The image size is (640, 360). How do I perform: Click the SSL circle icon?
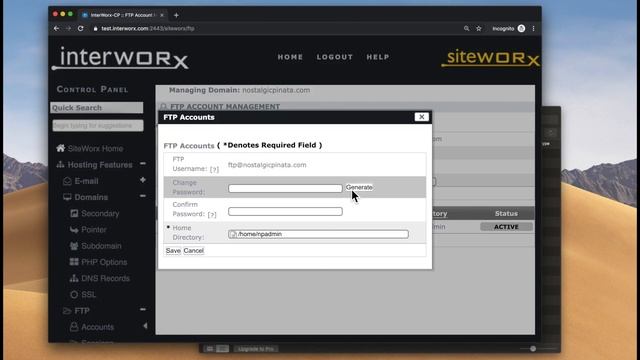(74, 294)
